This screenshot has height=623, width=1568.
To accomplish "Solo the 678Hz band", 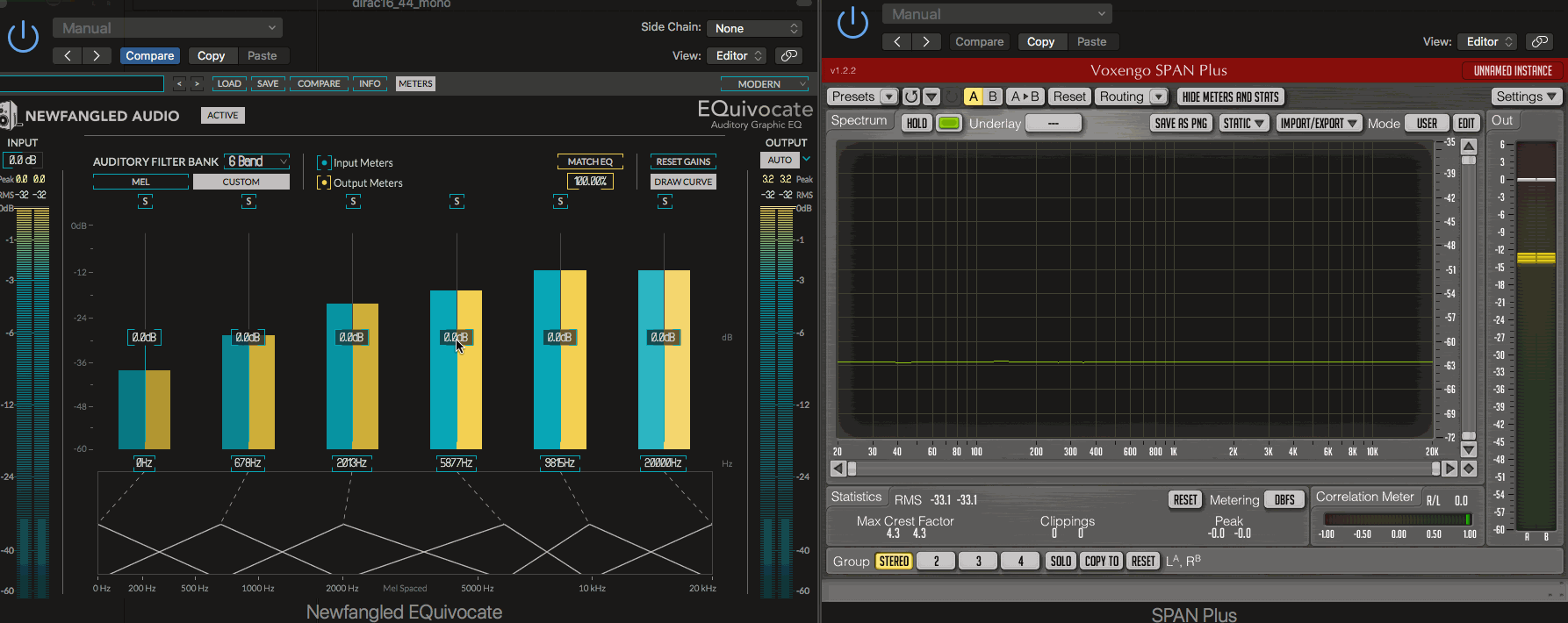I will tap(248, 202).
